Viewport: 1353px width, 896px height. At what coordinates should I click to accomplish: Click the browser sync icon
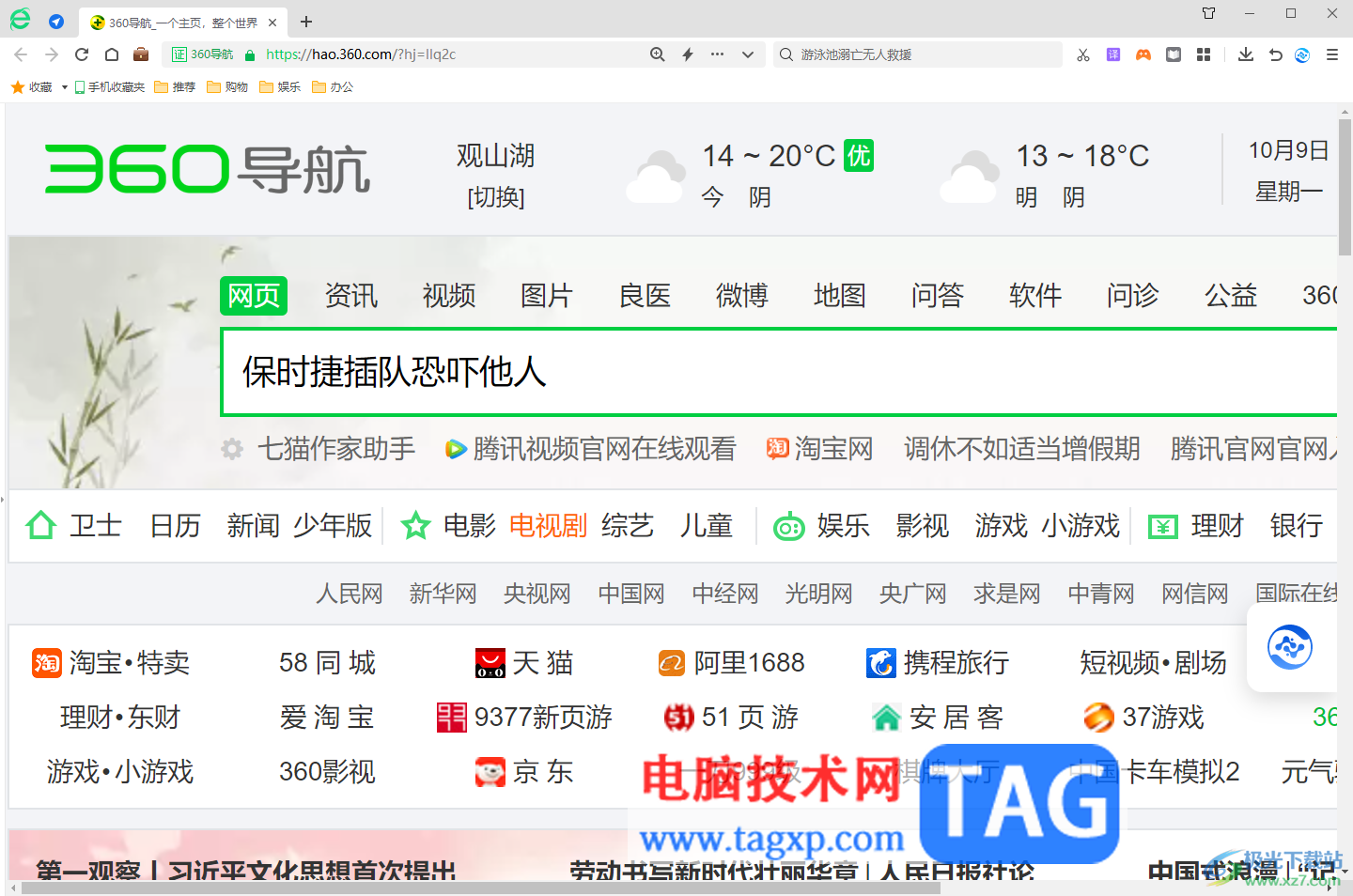1301,54
